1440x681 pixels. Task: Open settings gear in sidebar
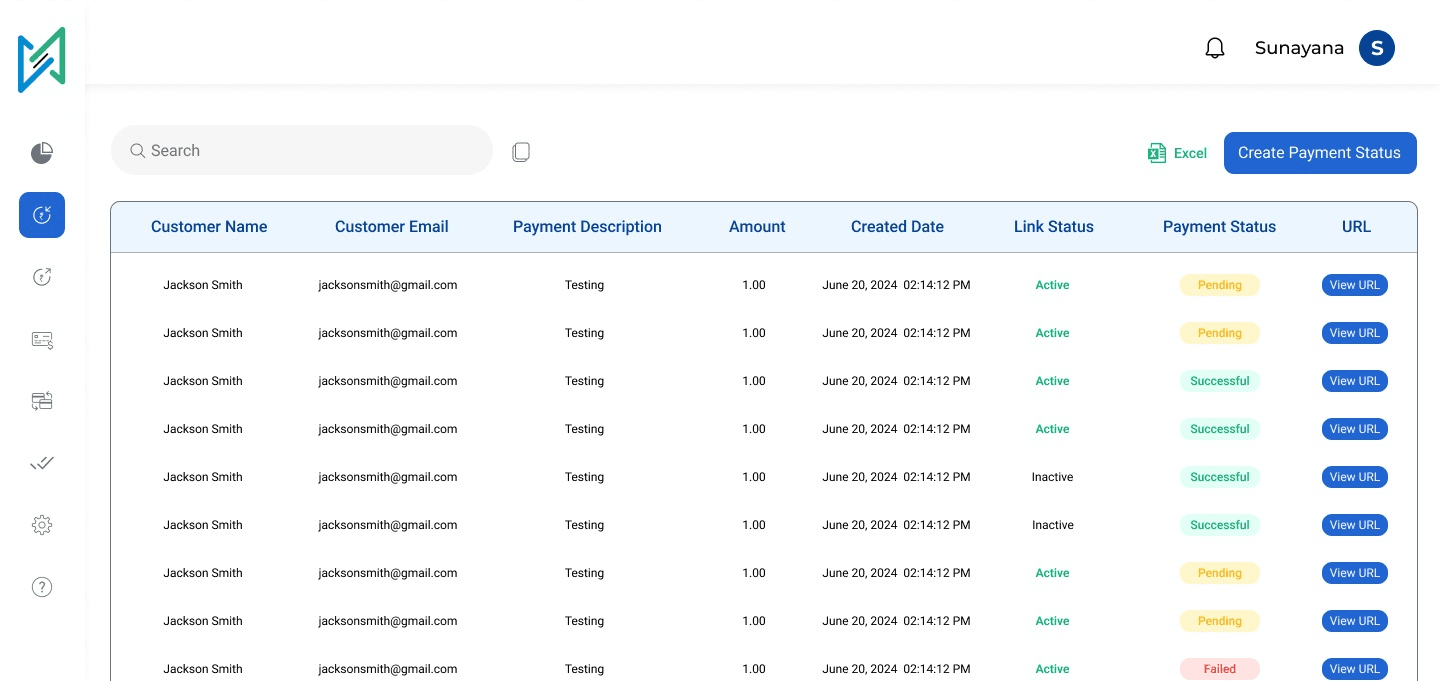click(x=42, y=525)
